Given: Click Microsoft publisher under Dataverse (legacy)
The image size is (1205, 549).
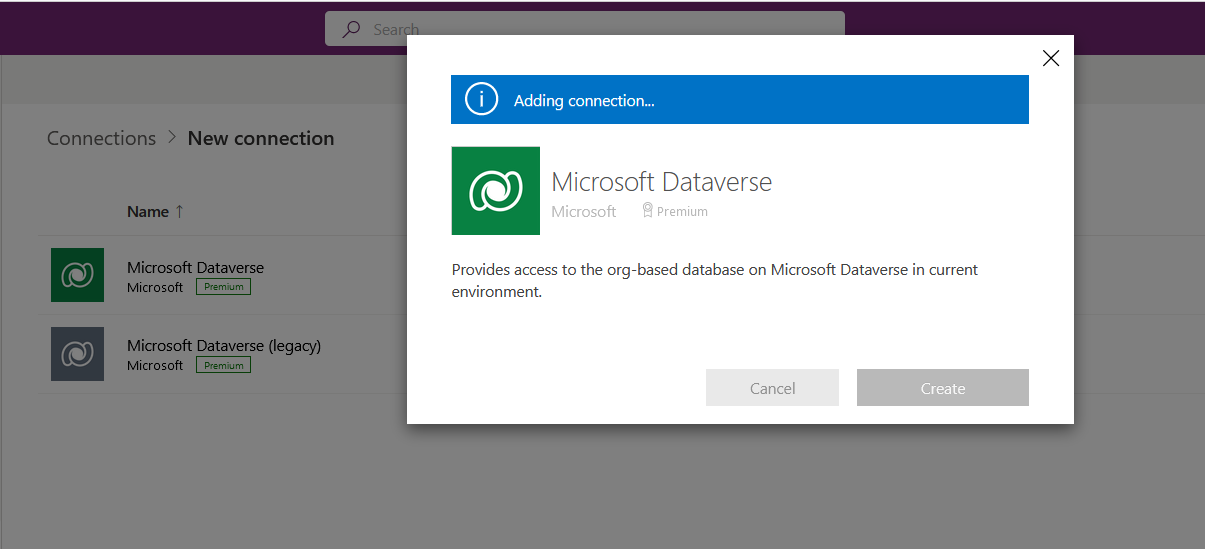Looking at the screenshot, I should (x=155, y=365).
